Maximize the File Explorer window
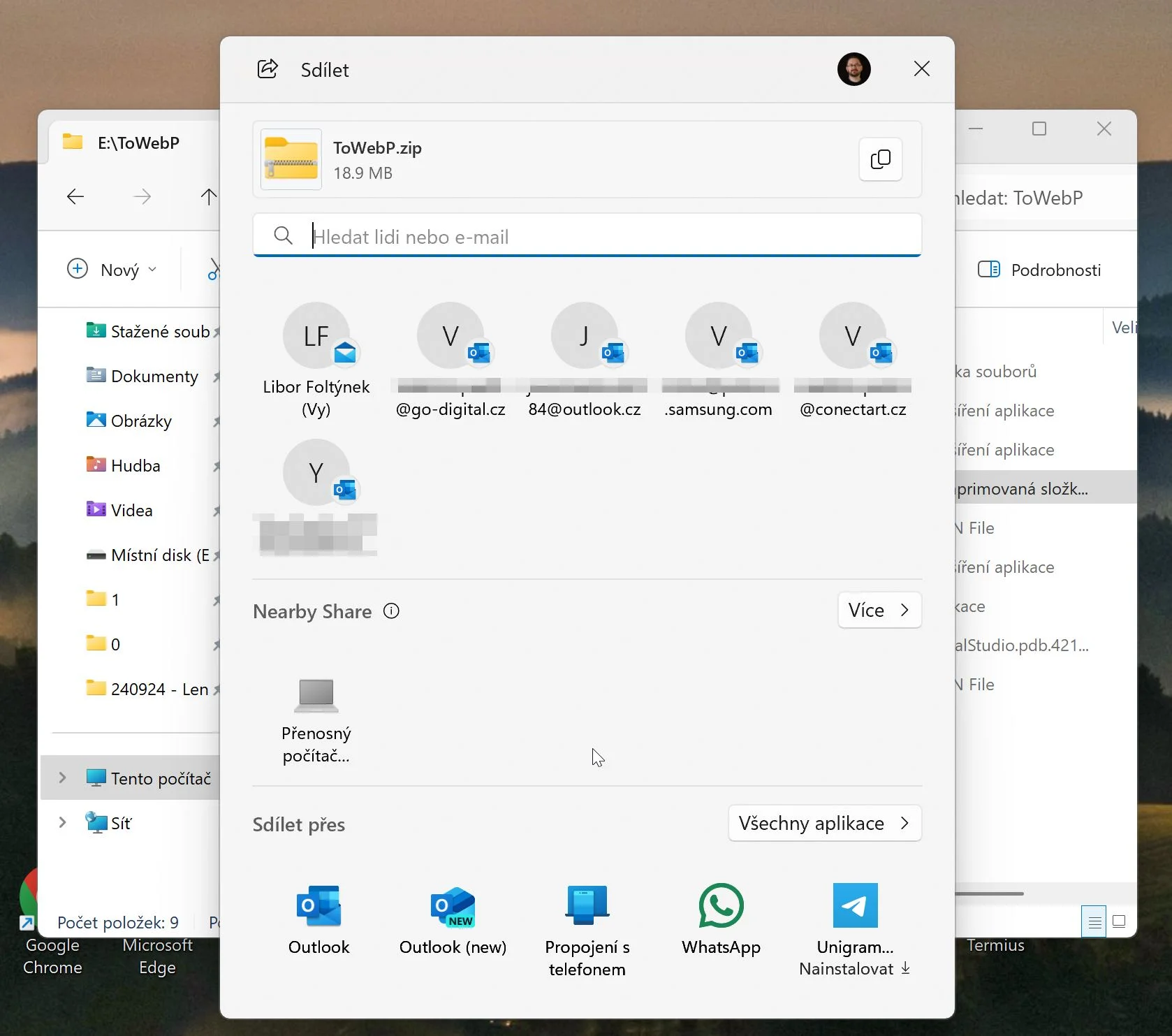 click(x=1039, y=129)
